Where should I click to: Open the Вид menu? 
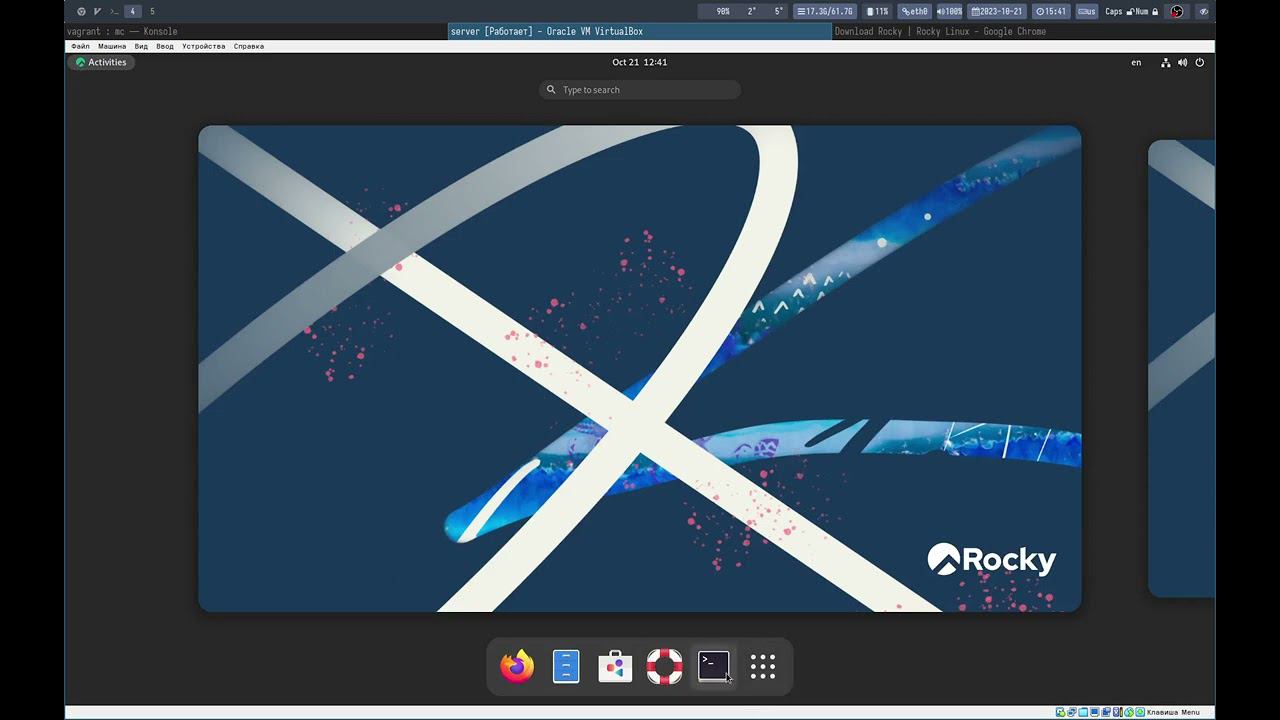(x=141, y=46)
